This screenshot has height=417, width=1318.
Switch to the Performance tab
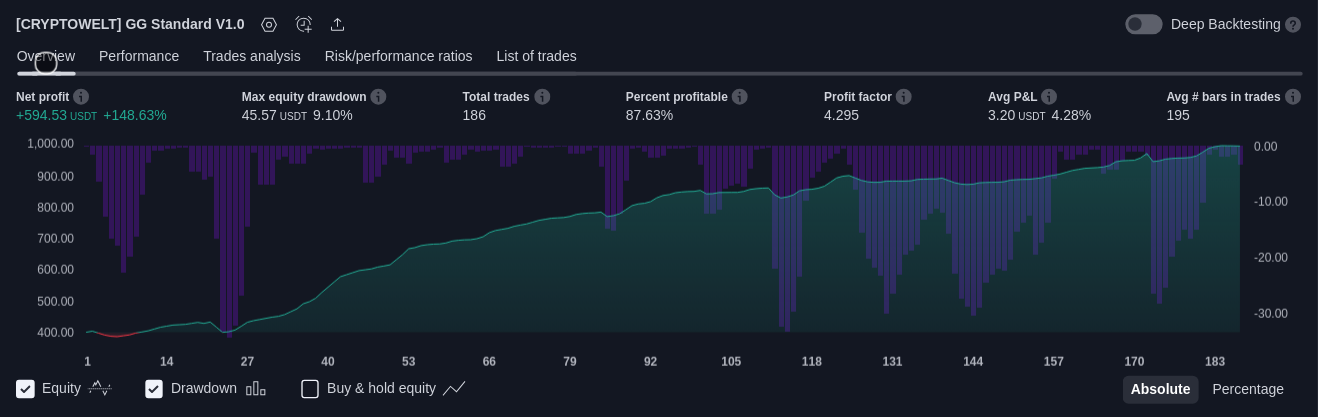click(x=139, y=56)
